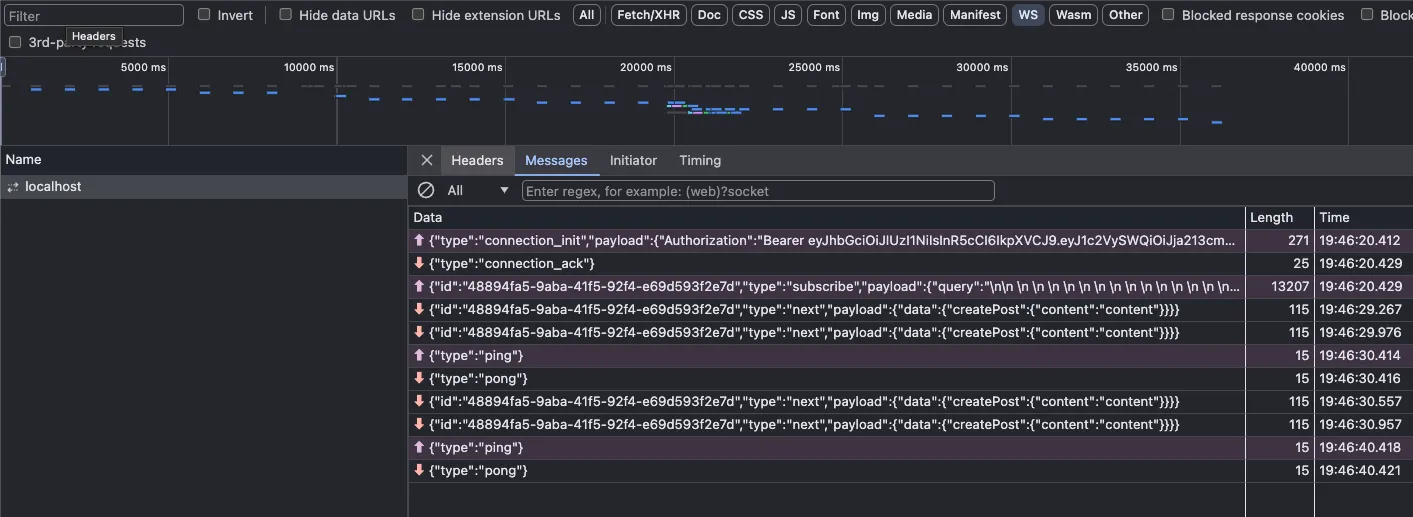Select the Fetch/XHR filter button
1413x517 pixels.
click(x=648, y=15)
